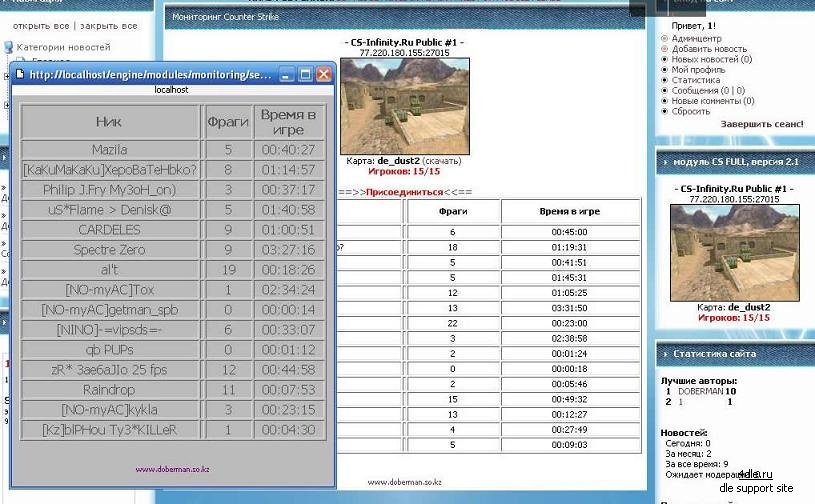Select player Spectre Zero in popup table
Screen dimensions: 815x504
point(109,250)
